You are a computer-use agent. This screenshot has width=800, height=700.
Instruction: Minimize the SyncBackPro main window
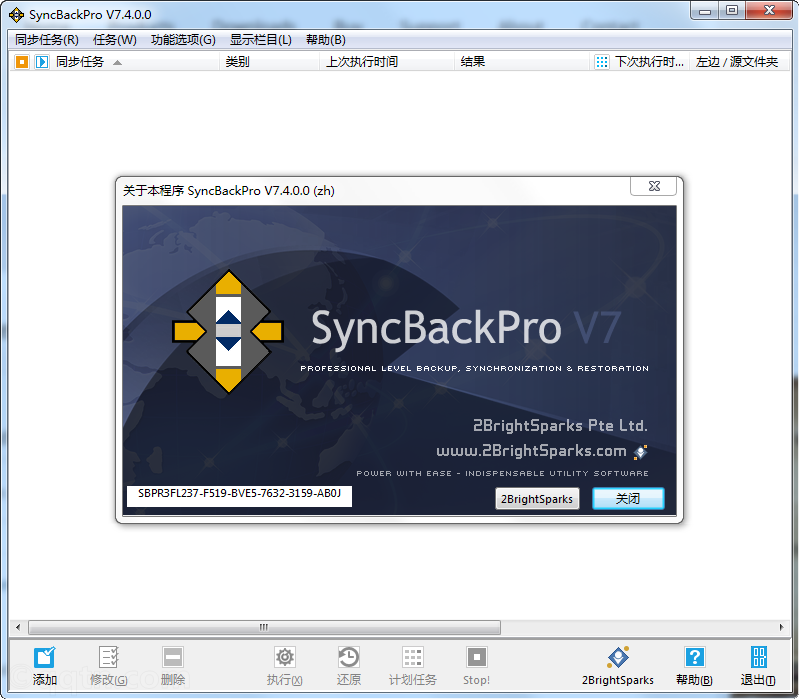click(705, 11)
